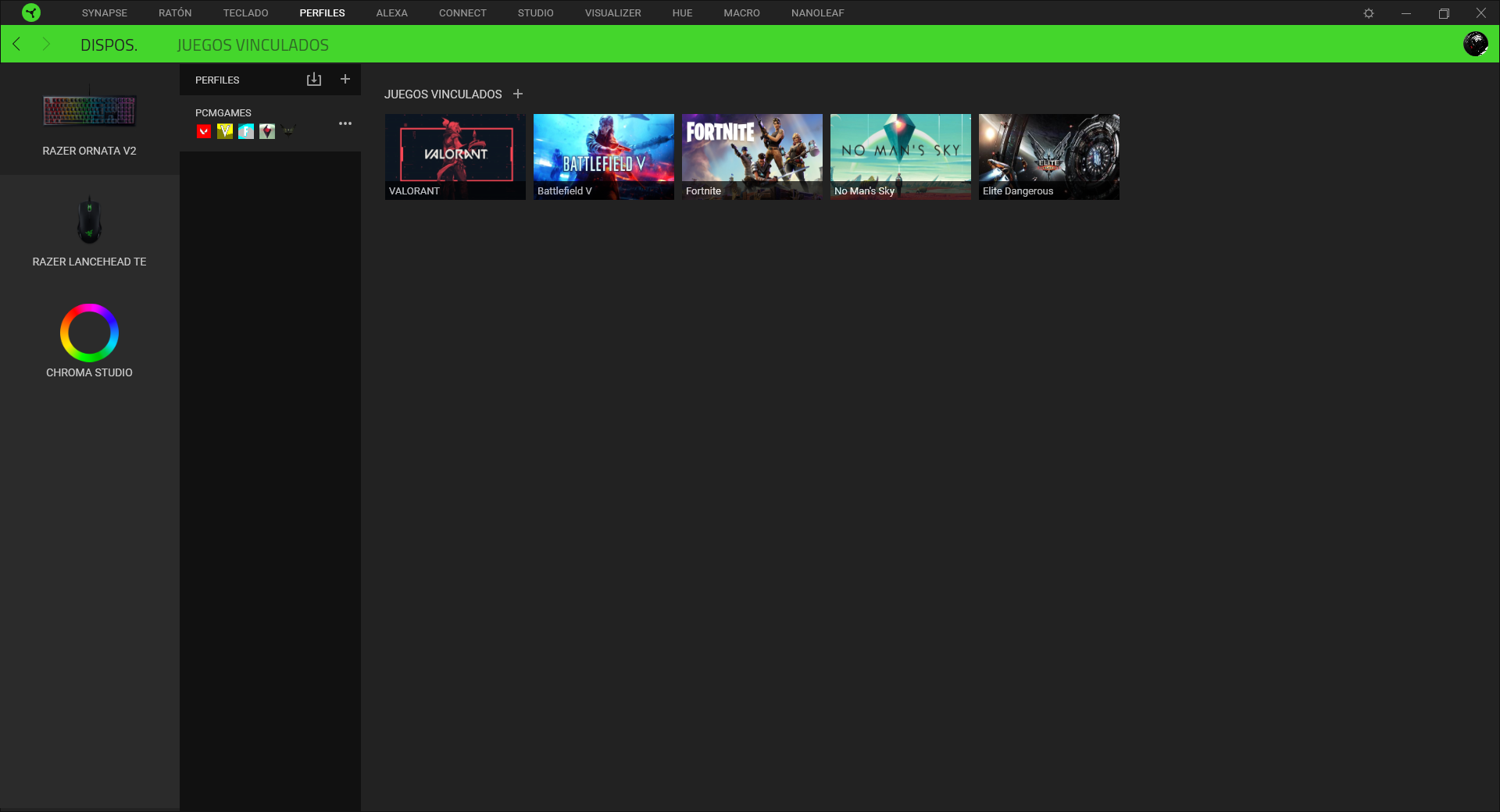Open the settings gear icon
The image size is (1500, 812).
click(x=1369, y=13)
